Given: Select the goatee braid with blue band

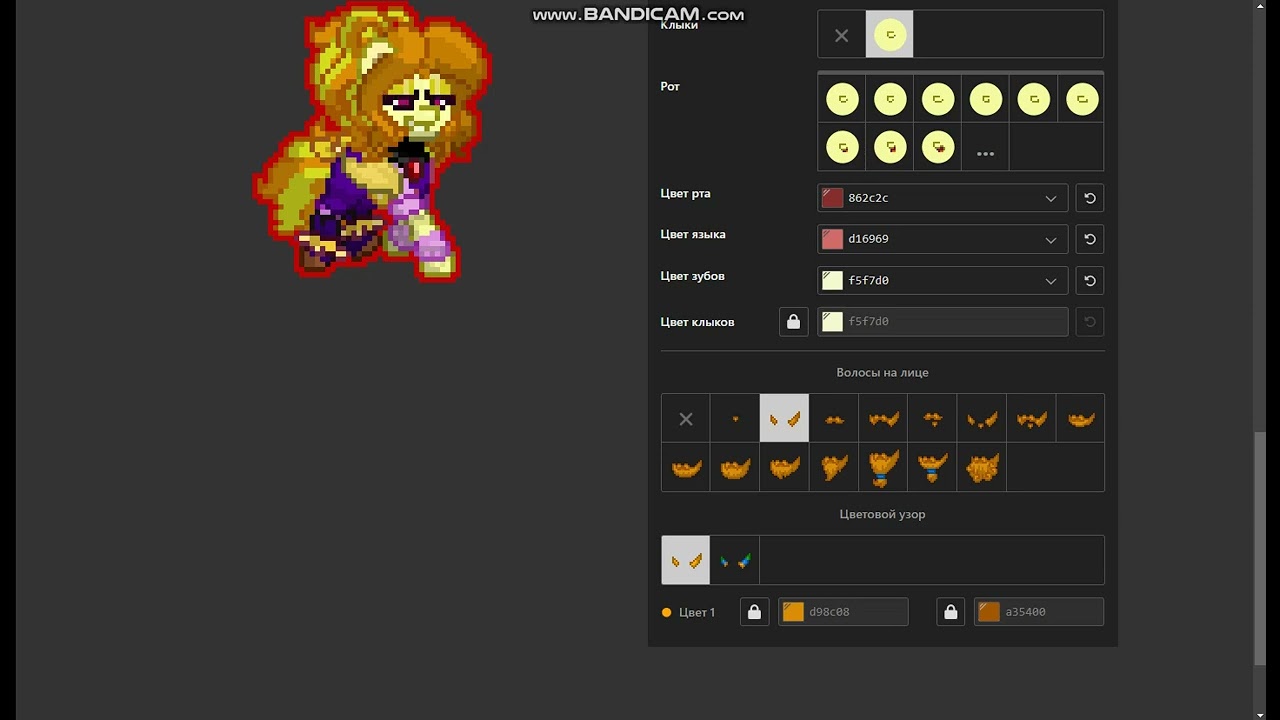Looking at the screenshot, I should tap(932, 467).
